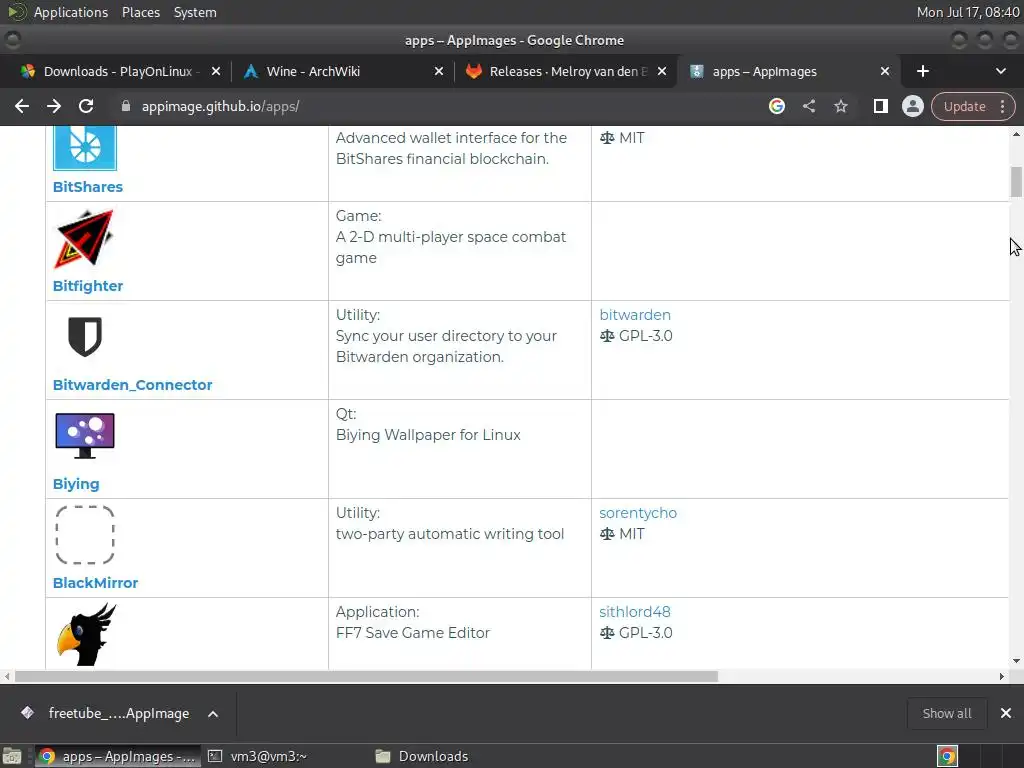Open the side panel icon
Screen dimensions: 1024x768
coord(880,106)
